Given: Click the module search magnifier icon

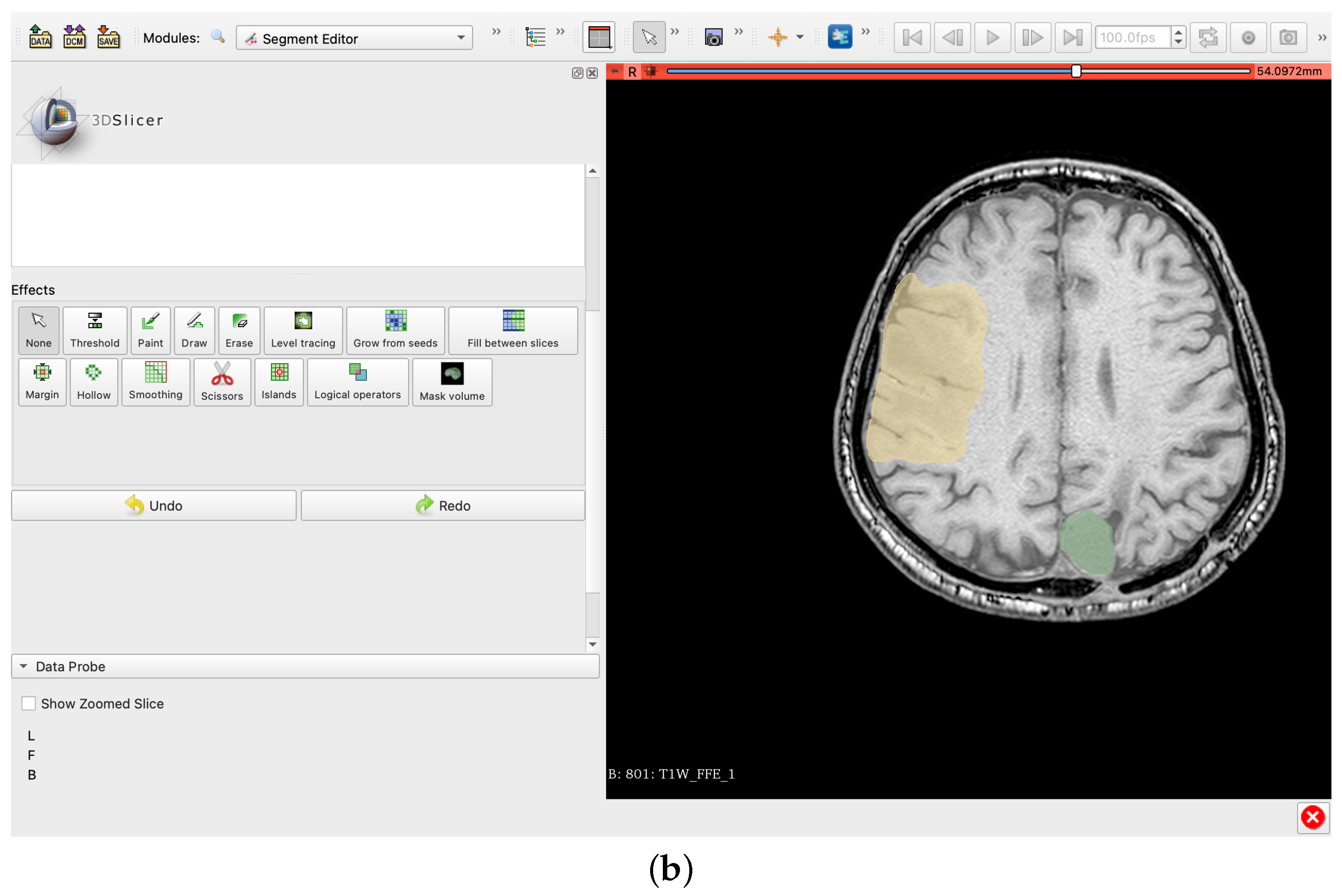Looking at the screenshot, I should (x=217, y=37).
